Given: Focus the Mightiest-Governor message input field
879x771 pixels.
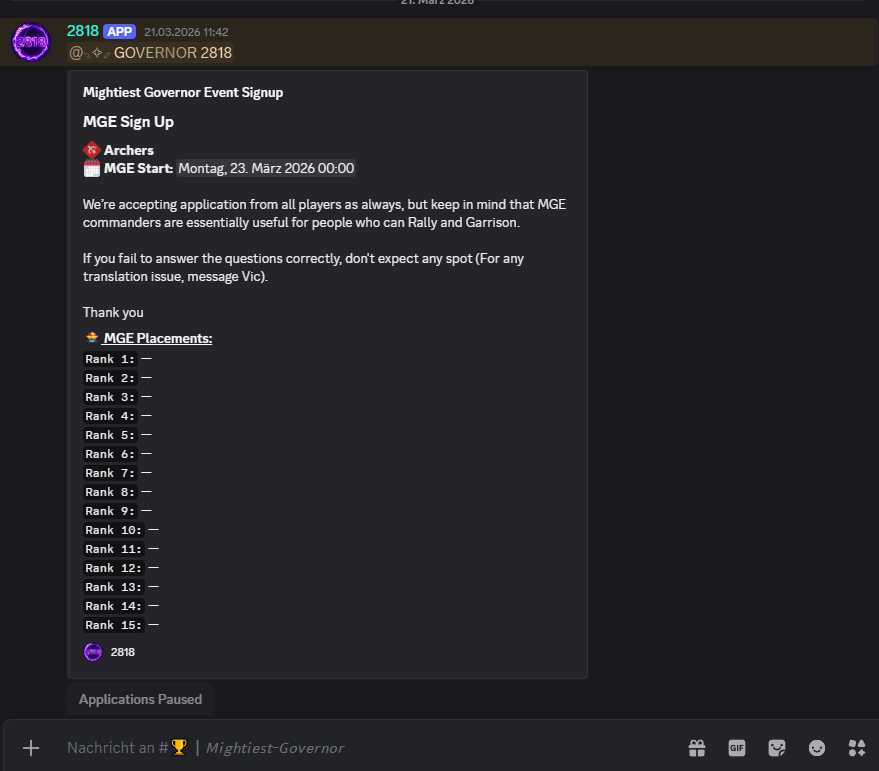Looking at the screenshot, I should [400, 747].
